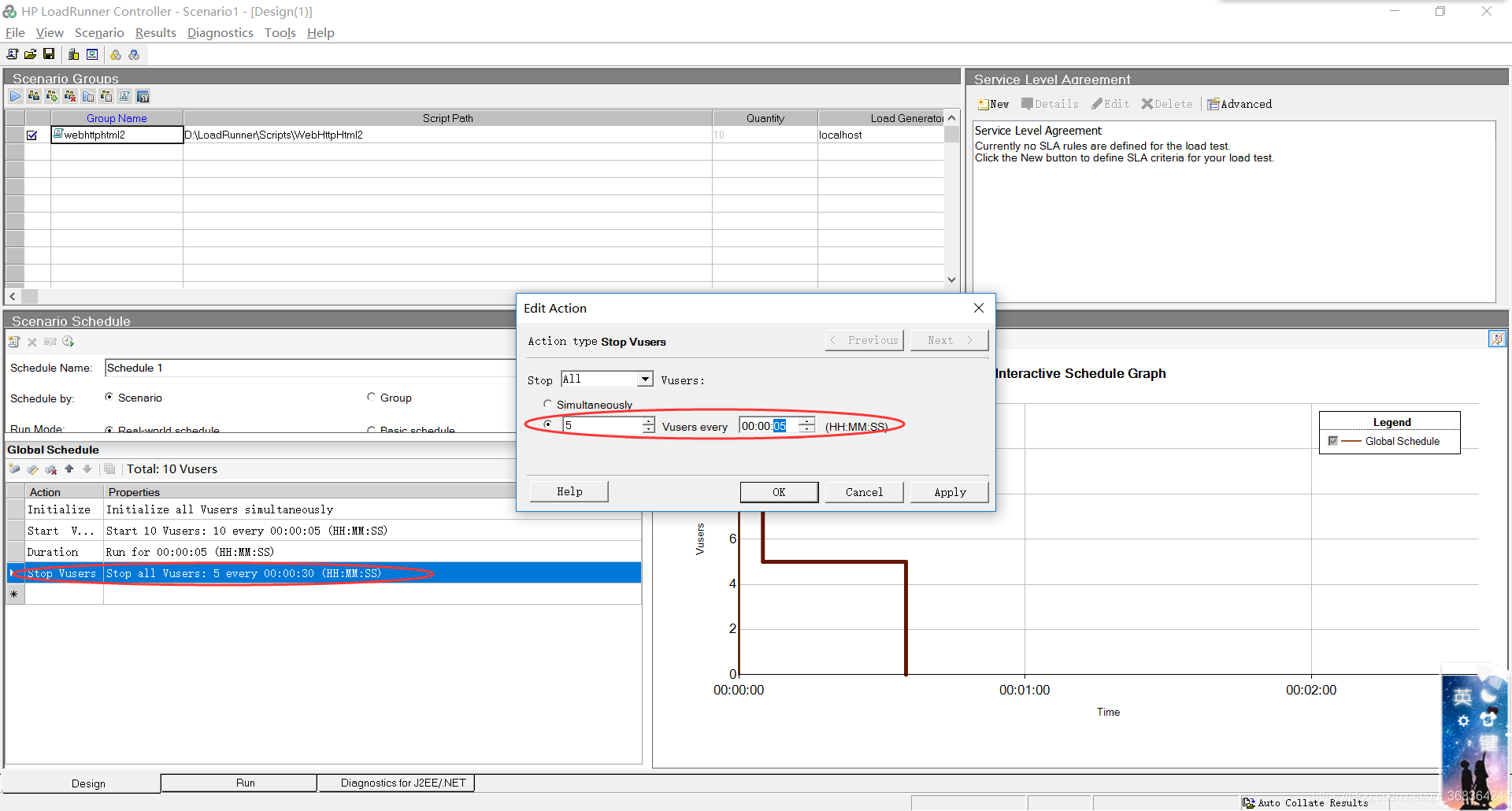Open Run-Time Settings icon in Scenario Groups
Screen dimensions: 1512x811
tap(88, 96)
